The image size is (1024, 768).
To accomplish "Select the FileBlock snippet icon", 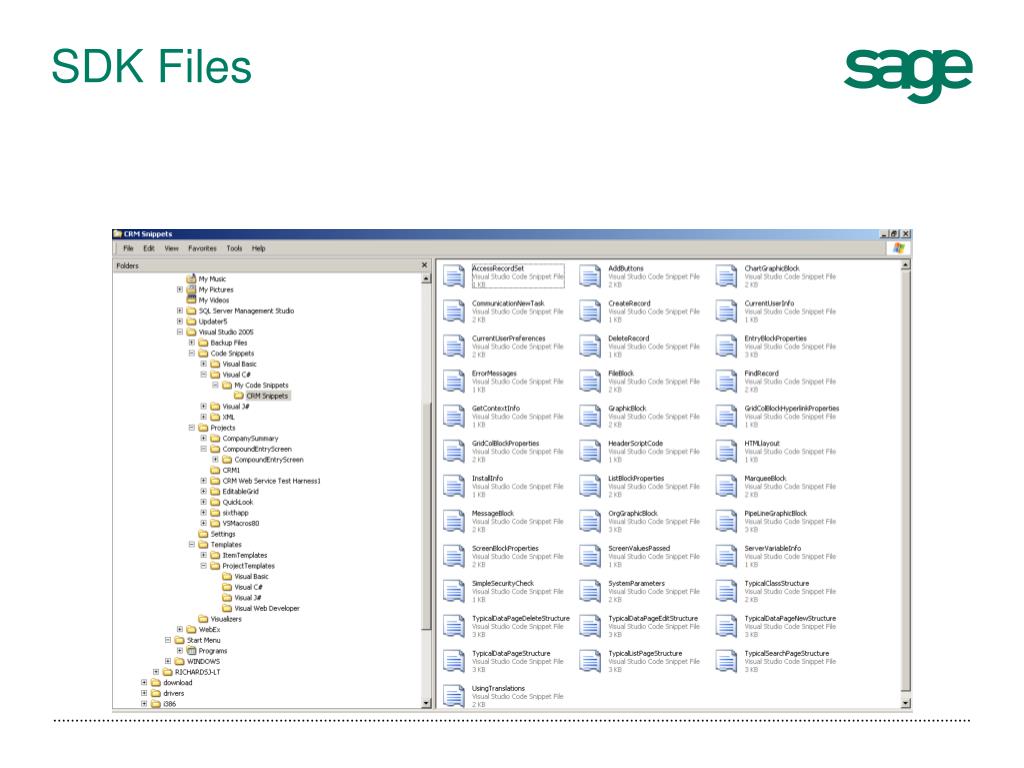I will click(x=590, y=381).
